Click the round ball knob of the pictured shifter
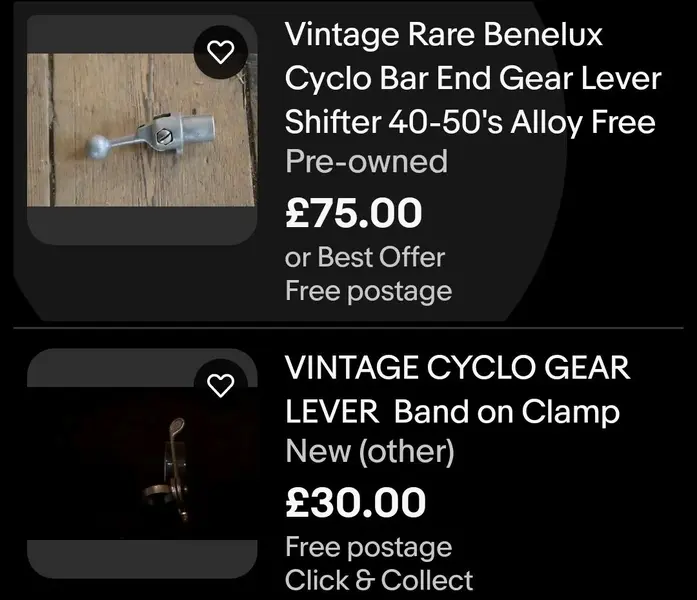Screen dimensions: 697x600 (97, 146)
